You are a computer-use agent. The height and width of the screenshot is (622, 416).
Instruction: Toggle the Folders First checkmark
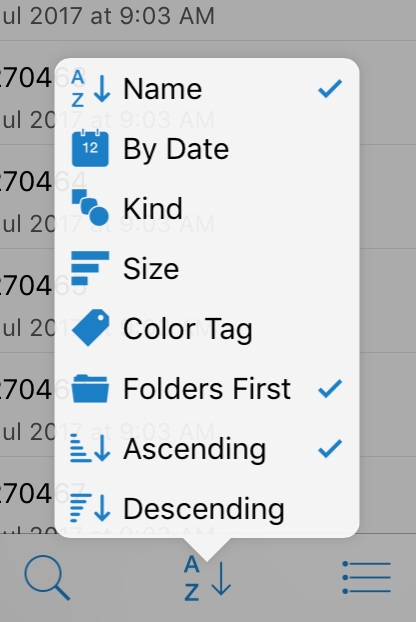[x=330, y=388]
